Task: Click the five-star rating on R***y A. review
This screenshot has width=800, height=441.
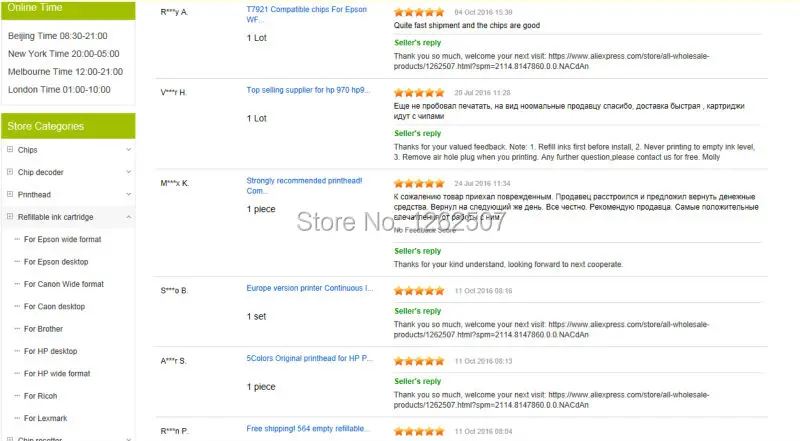Action: pos(419,12)
